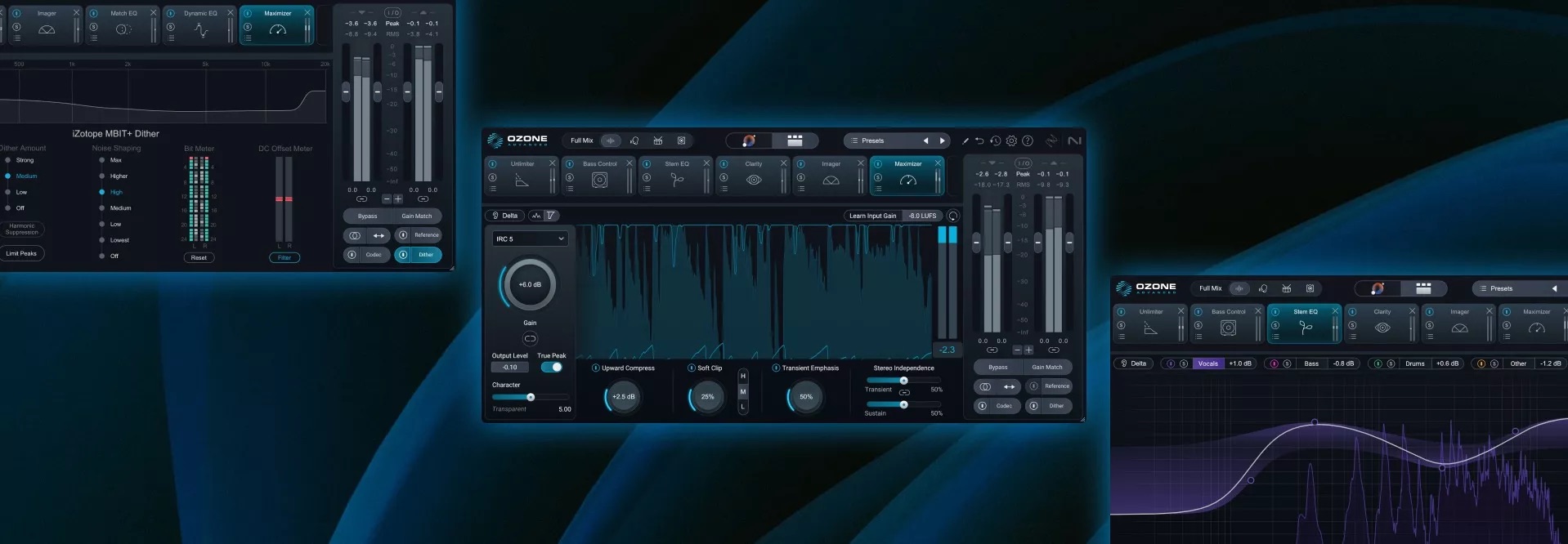Click the link icon below Gain knob

530,338
